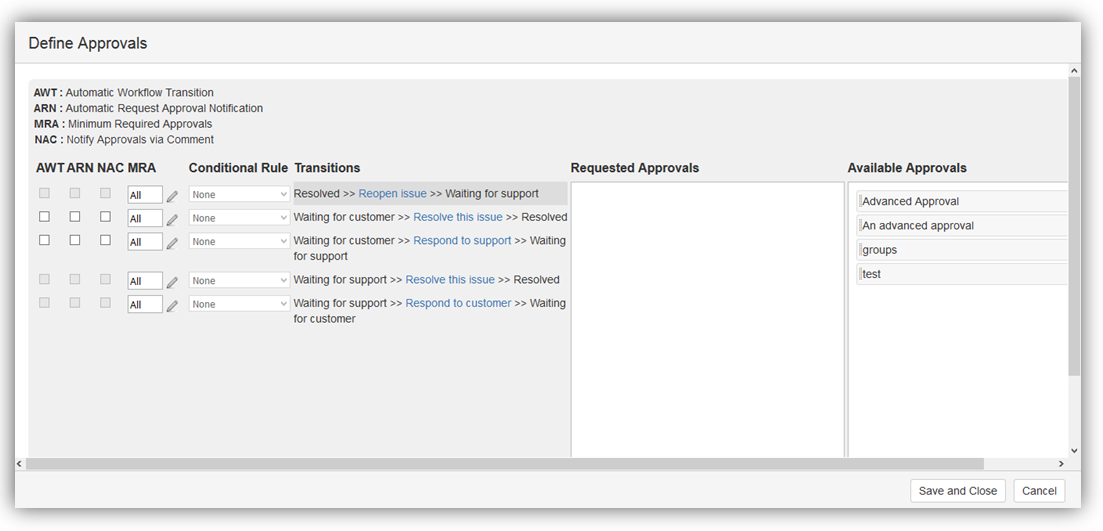
Task: Click the horizontal scrollbar right arrow
Action: pyautogui.click(x=1061, y=464)
